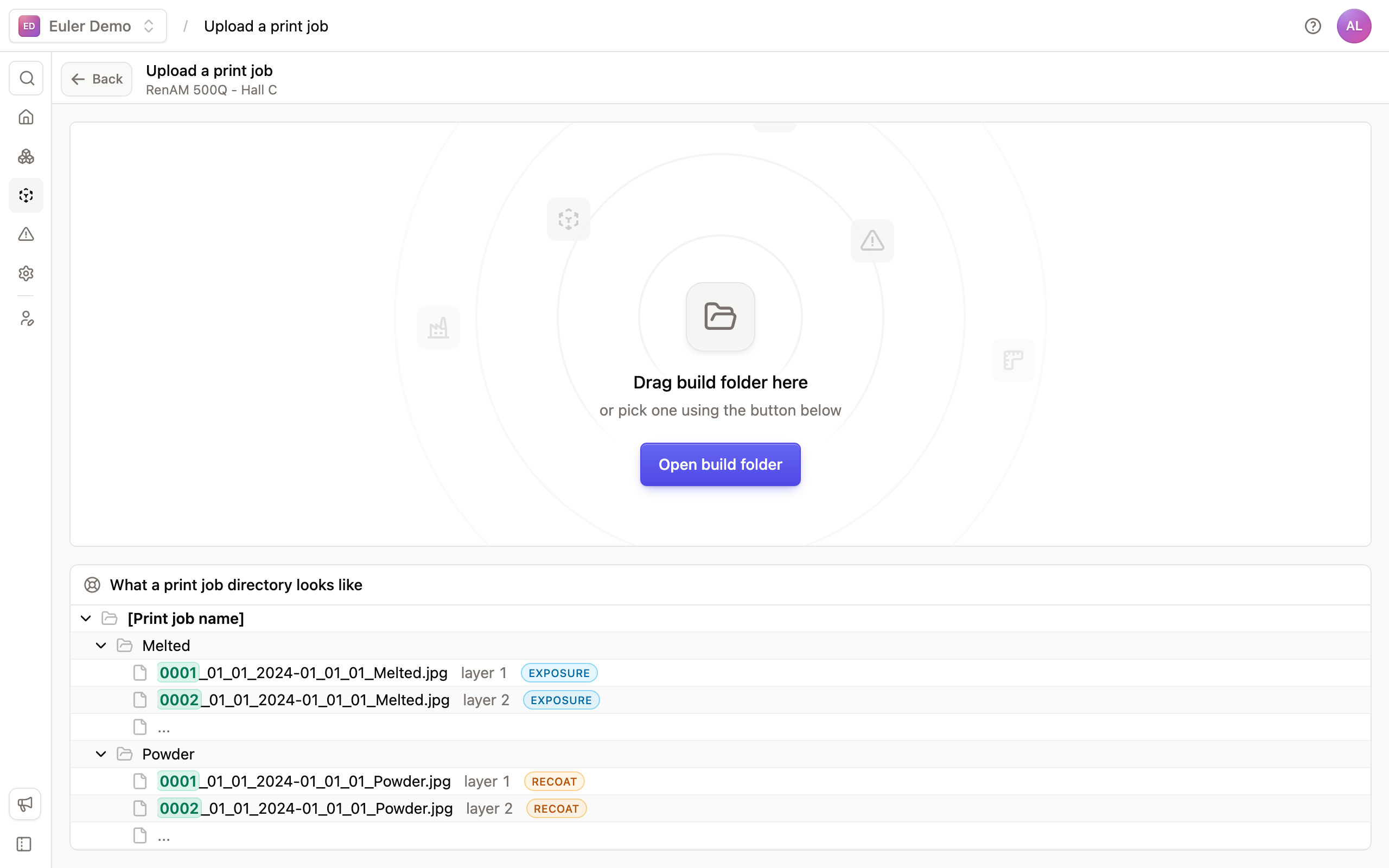Viewport: 1389px width, 868px height.
Task: Open settings gear in sidebar
Action: [27, 273]
